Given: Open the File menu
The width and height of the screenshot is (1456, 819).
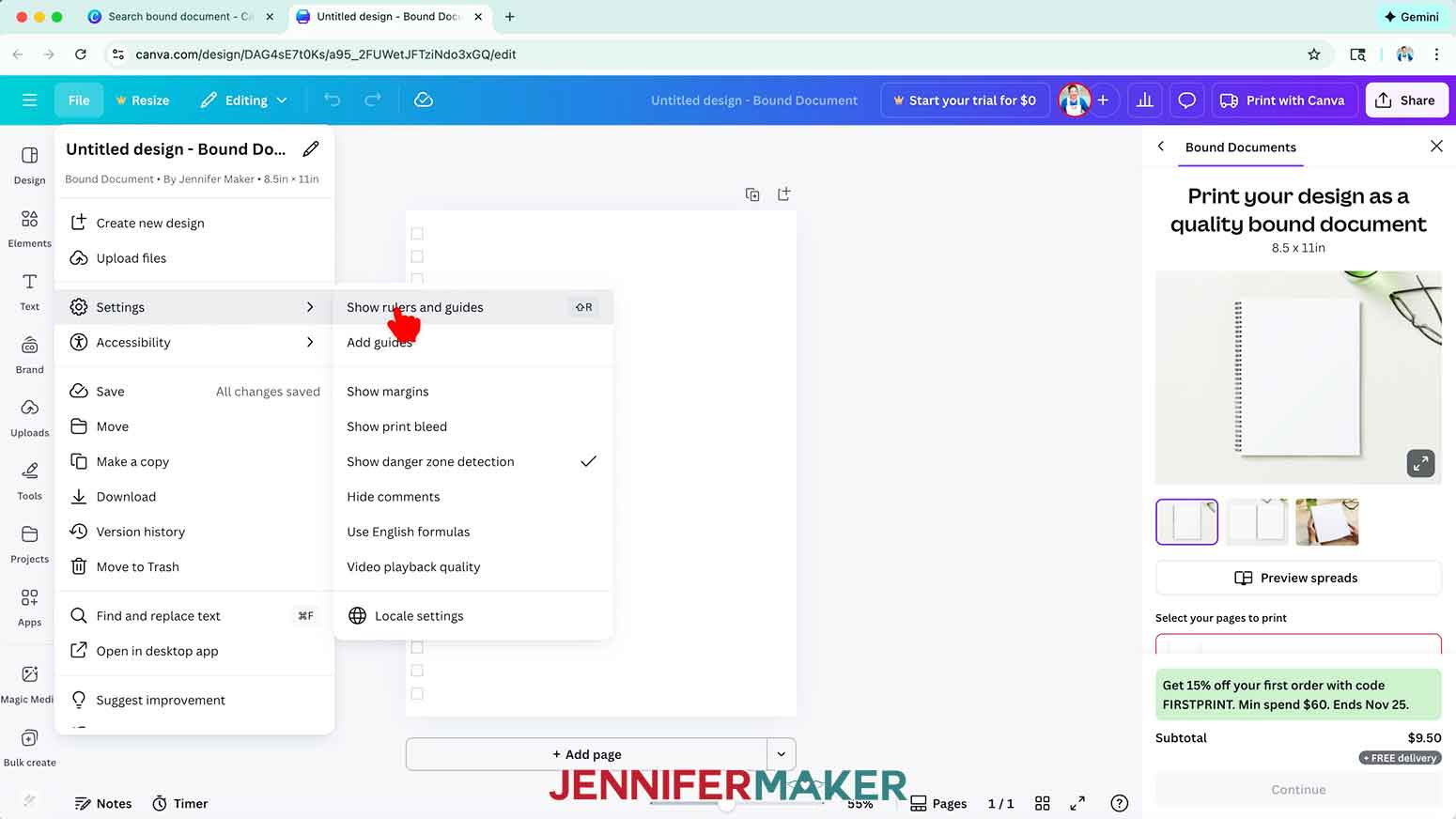Looking at the screenshot, I should 79,100.
